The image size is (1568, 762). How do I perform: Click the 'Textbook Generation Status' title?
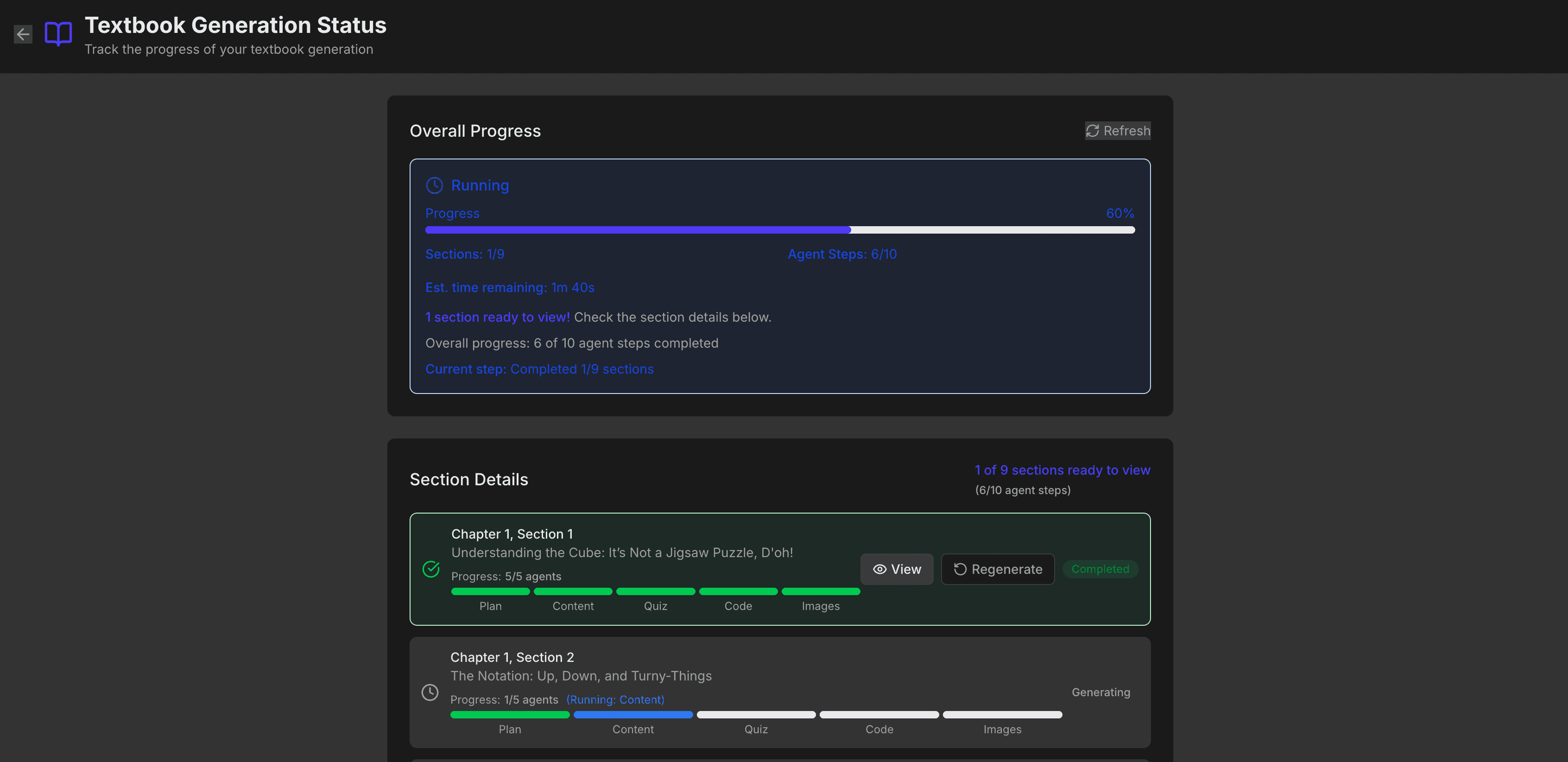[235, 25]
